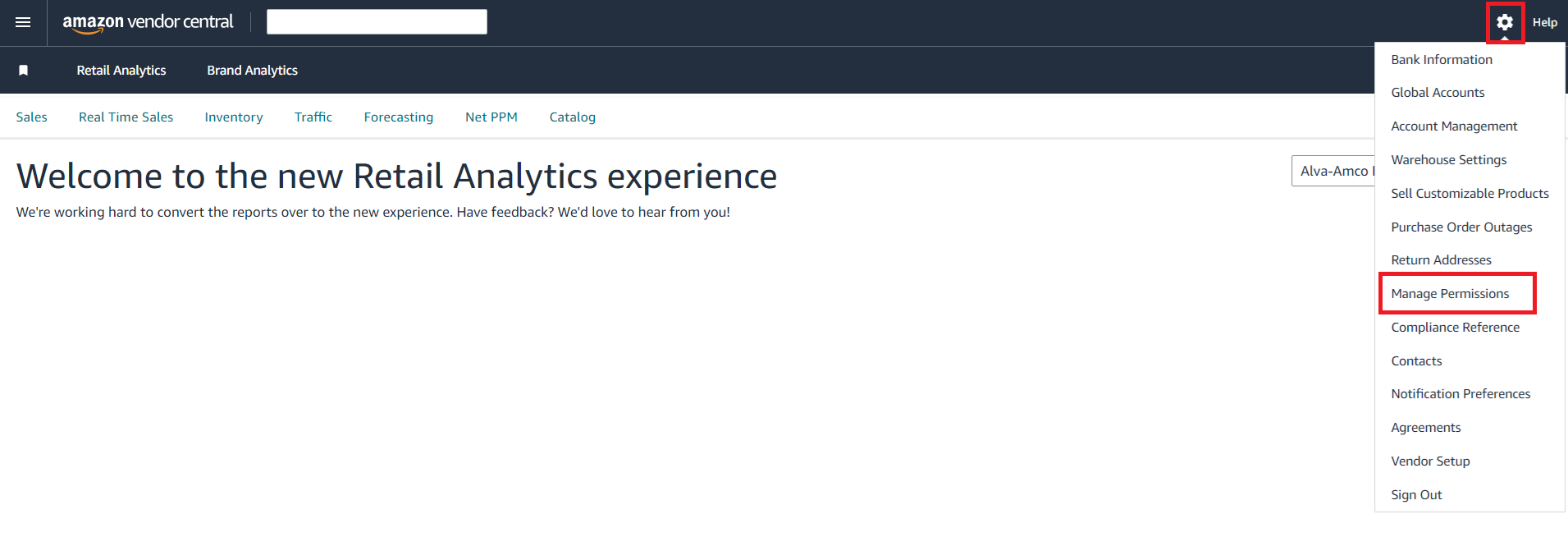Viewport: 1568px width, 560px height.
Task: Open the Inventory report
Action: click(234, 117)
